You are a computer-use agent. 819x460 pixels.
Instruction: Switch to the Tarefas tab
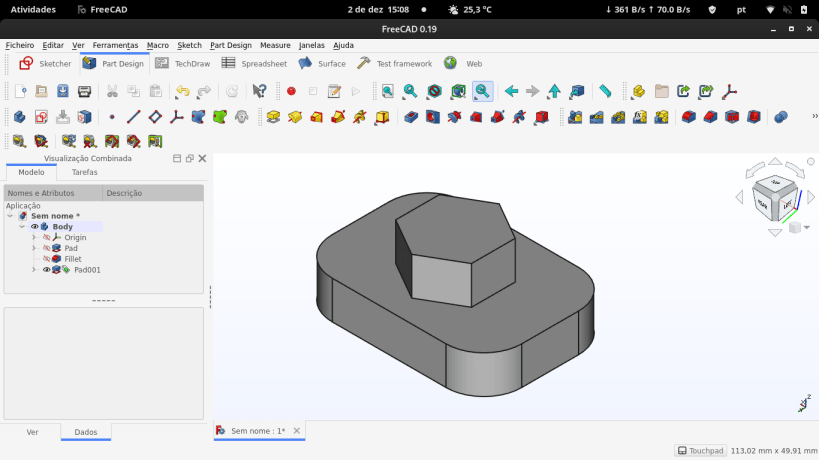point(85,172)
